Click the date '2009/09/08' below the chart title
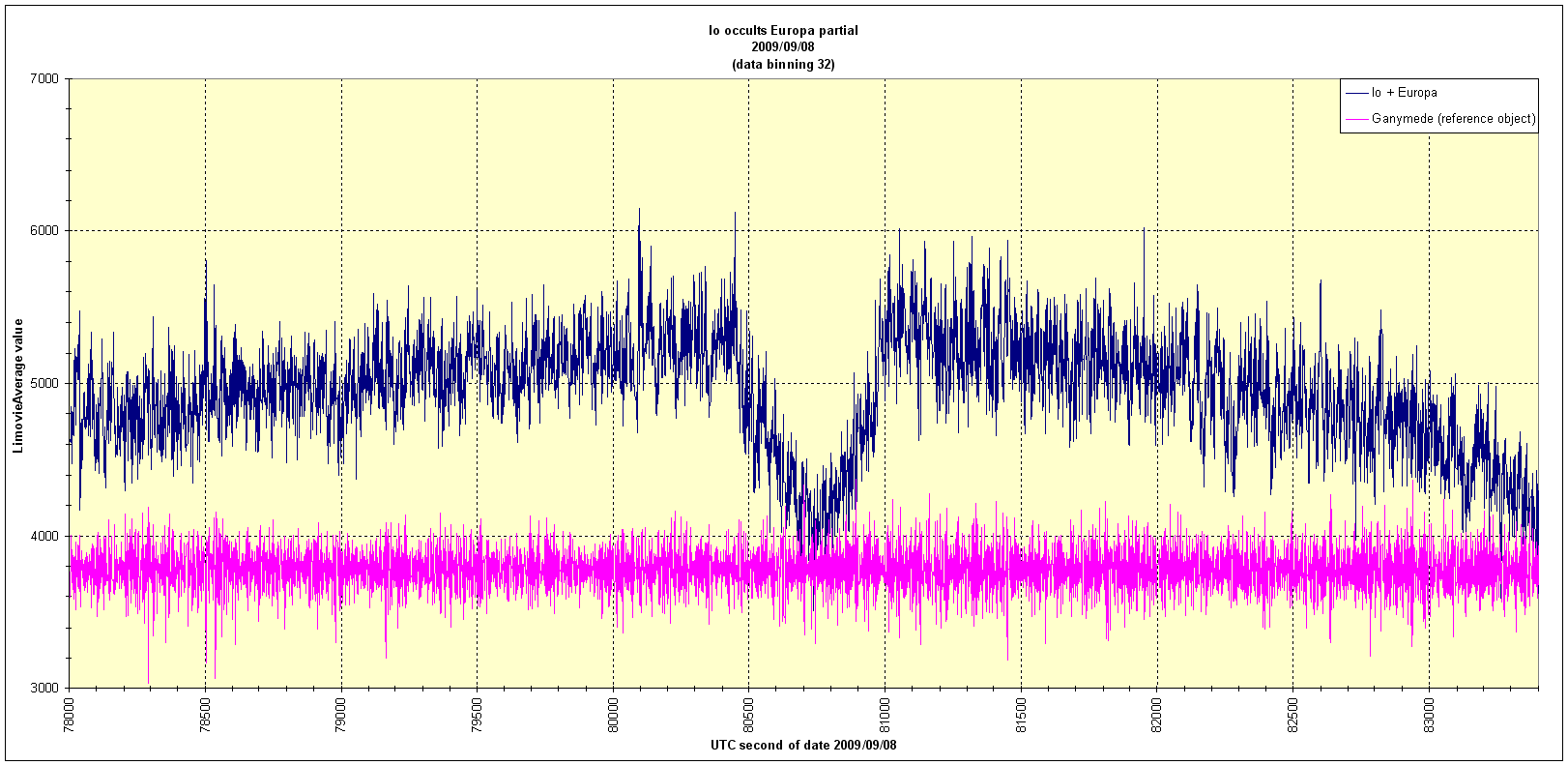1568x765 pixels. coord(783,47)
